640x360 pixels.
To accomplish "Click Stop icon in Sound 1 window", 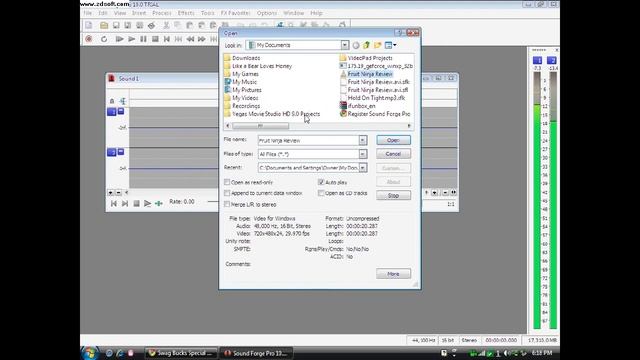I will (136, 203).
